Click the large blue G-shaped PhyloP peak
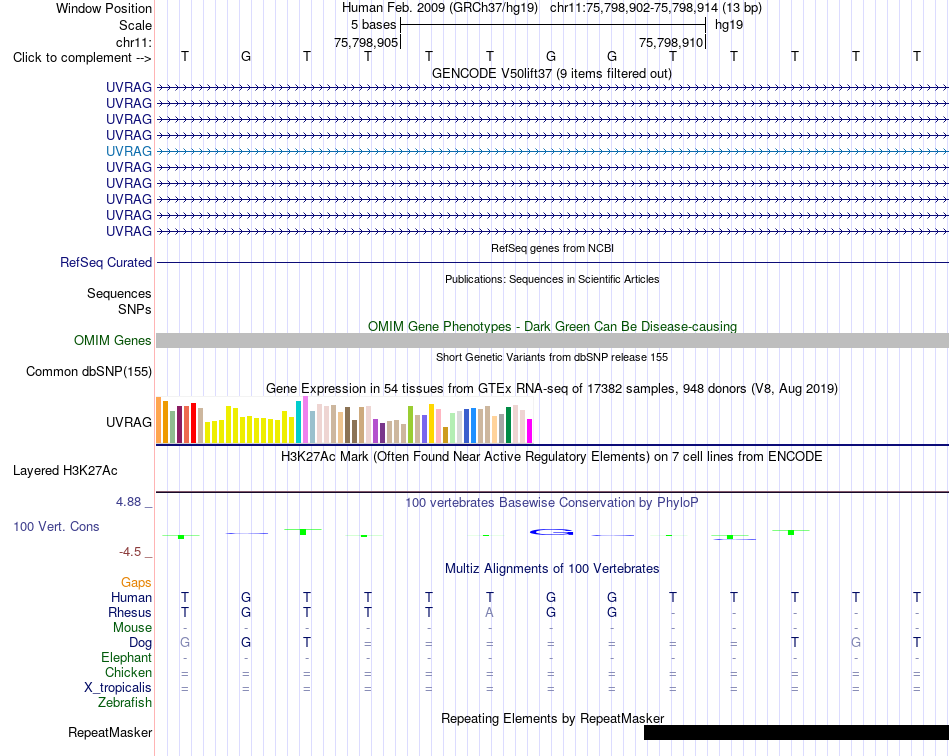950x756 pixels. 551,532
